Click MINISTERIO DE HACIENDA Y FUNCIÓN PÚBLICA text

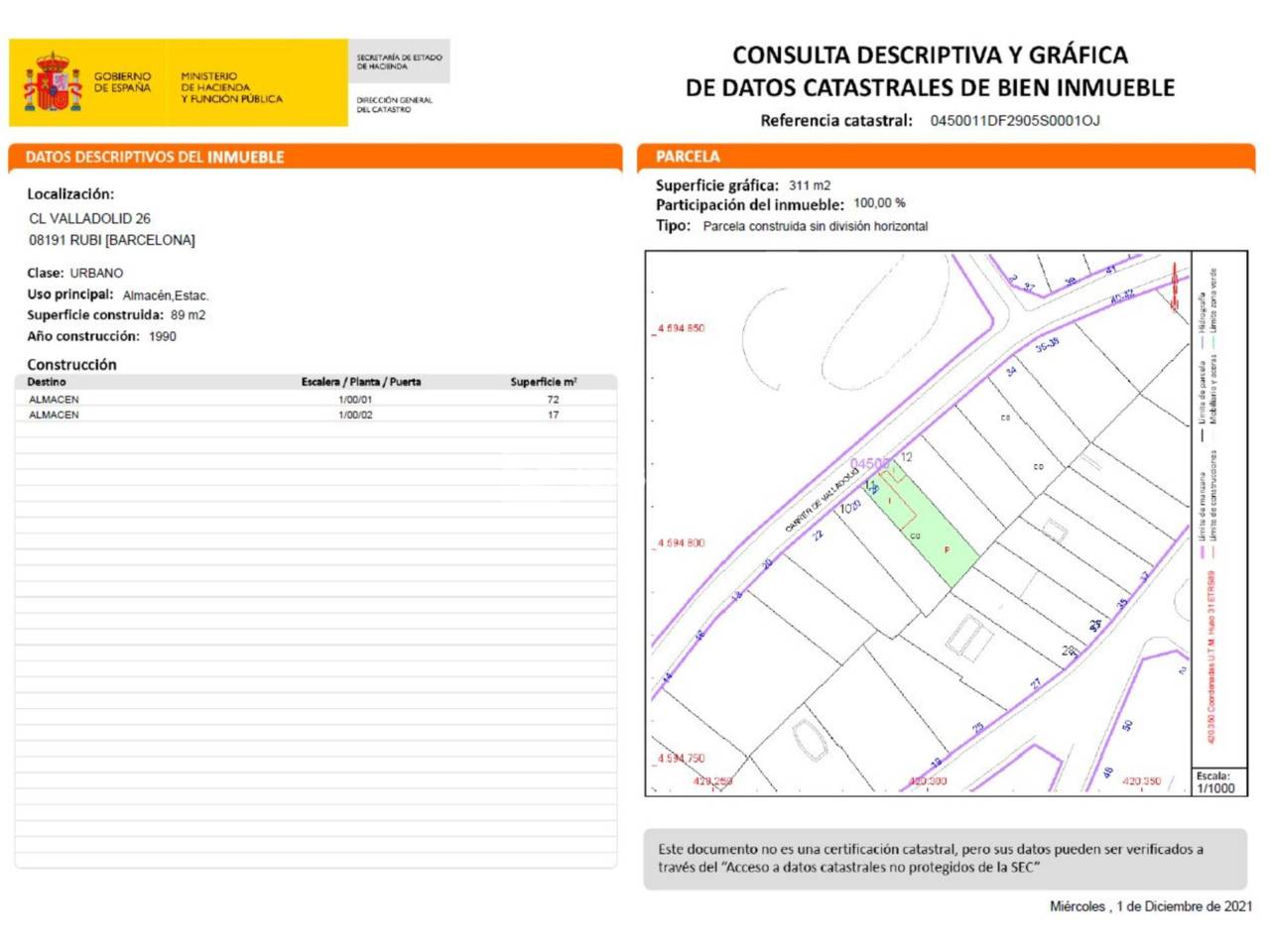click(x=231, y=87)
